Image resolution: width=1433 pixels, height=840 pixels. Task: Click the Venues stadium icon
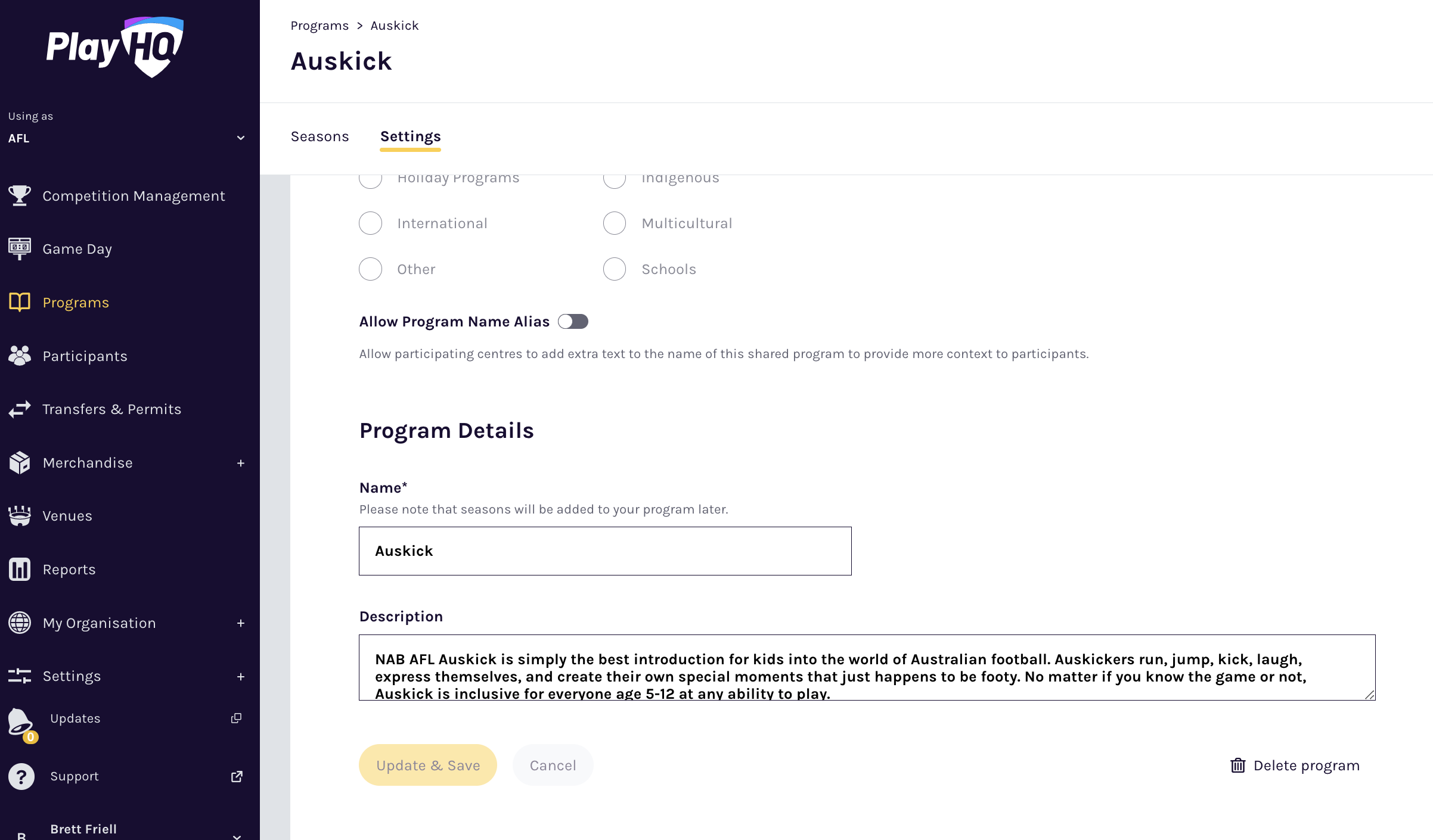click(x=20, y=516)
